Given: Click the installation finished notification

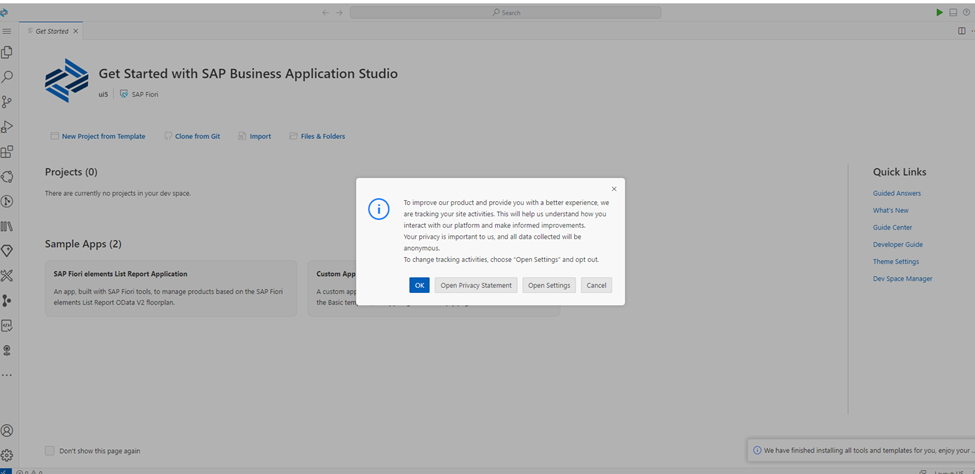Looking at the screenshot, I should 861,450.
